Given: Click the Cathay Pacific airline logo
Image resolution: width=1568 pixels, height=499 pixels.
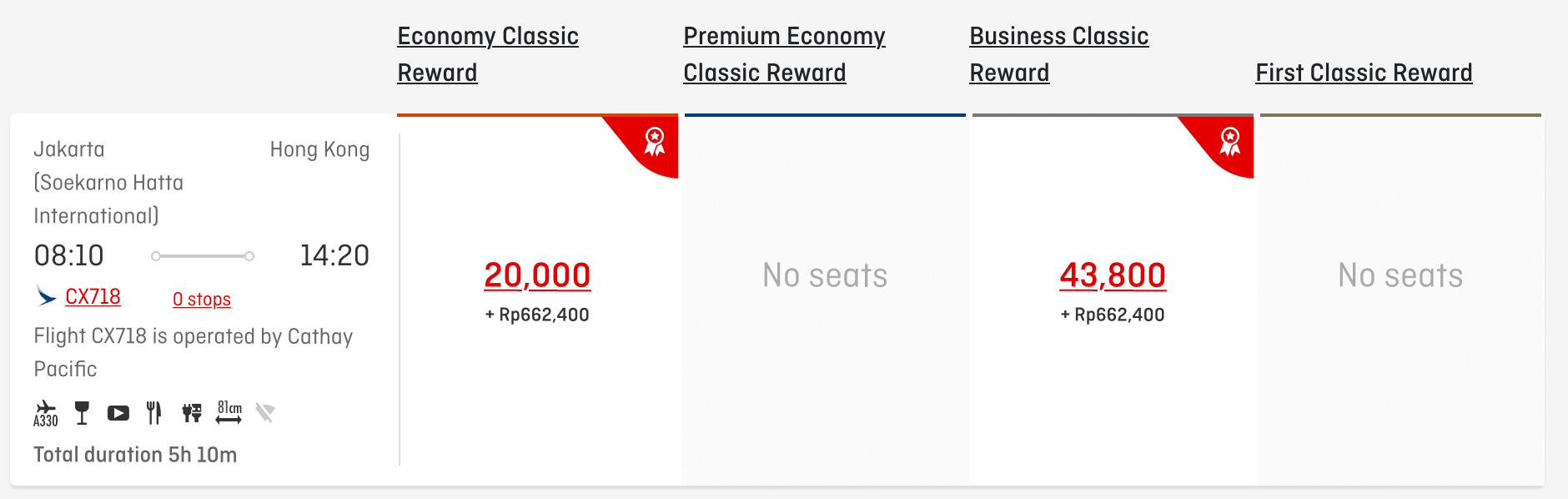Looking at the screenshot, I should tap(47, 296).
